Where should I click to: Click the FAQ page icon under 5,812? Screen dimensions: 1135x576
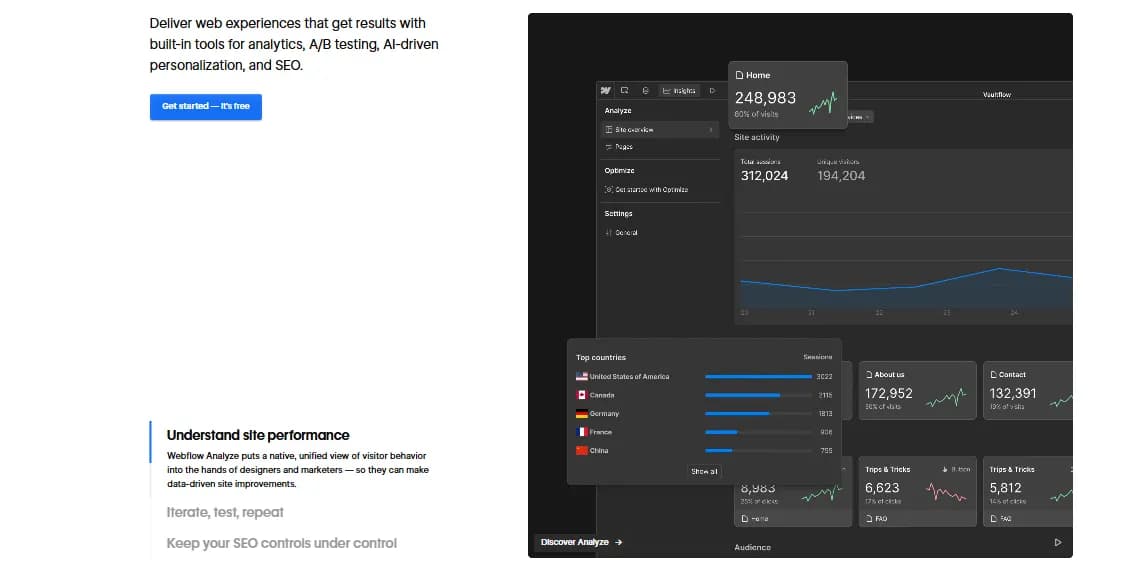click(x=994, y=519)
